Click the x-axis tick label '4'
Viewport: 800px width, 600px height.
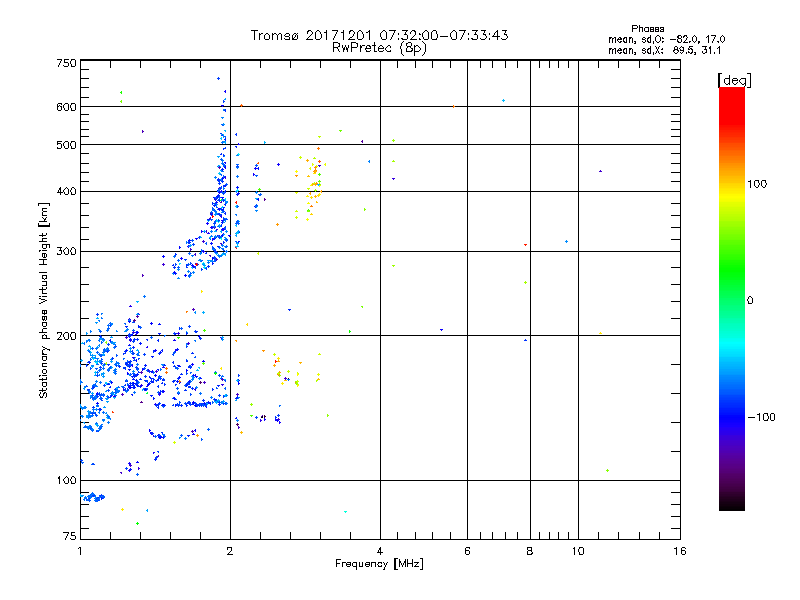click(380, 551)
